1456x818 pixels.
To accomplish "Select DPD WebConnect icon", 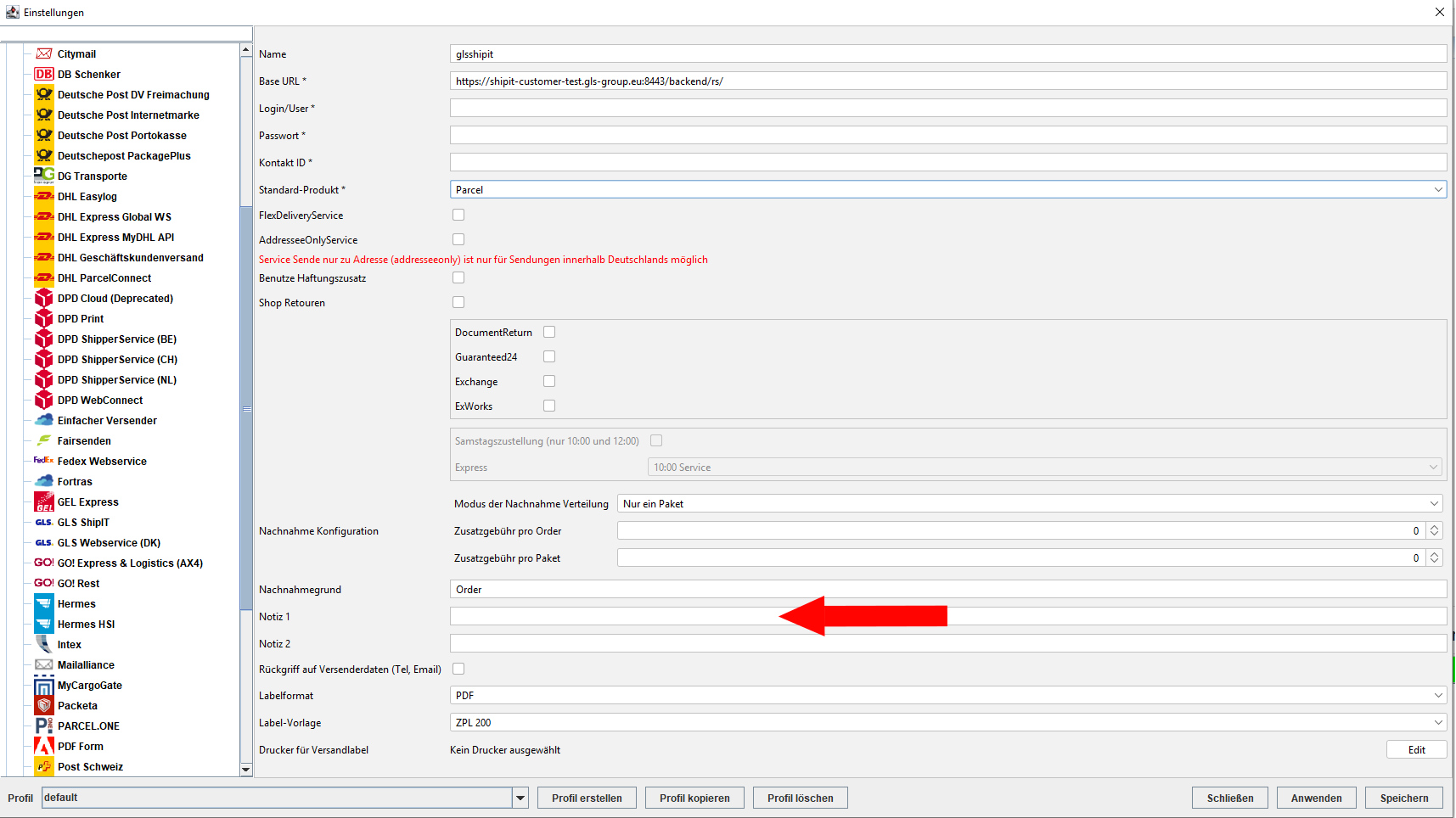I will [44, 400].
